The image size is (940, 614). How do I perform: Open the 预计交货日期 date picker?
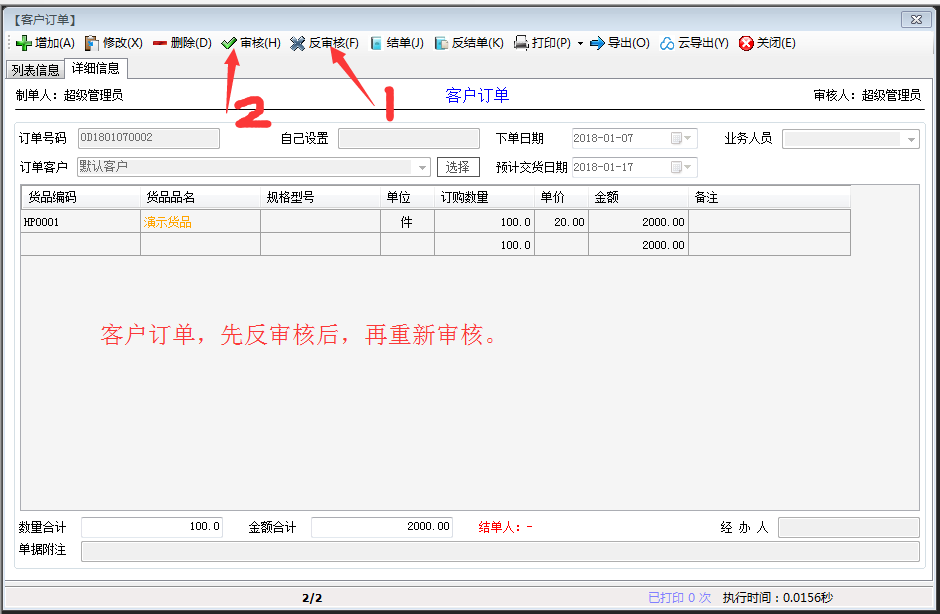[686, 166]
